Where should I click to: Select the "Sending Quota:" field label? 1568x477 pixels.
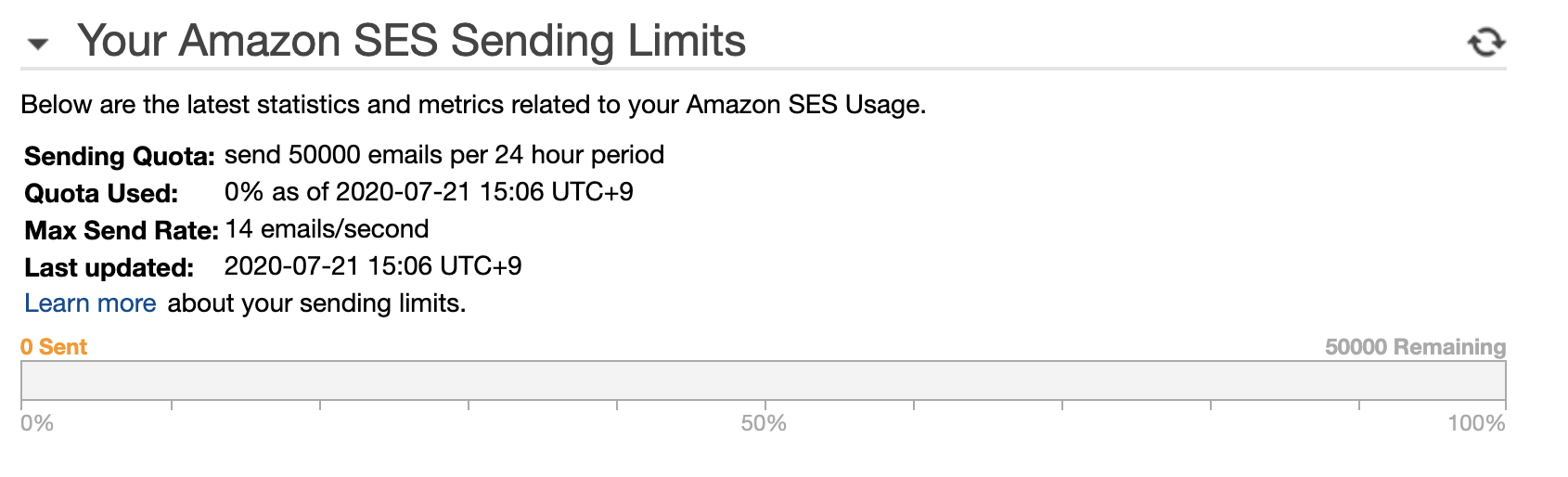(x=120, y=156)
